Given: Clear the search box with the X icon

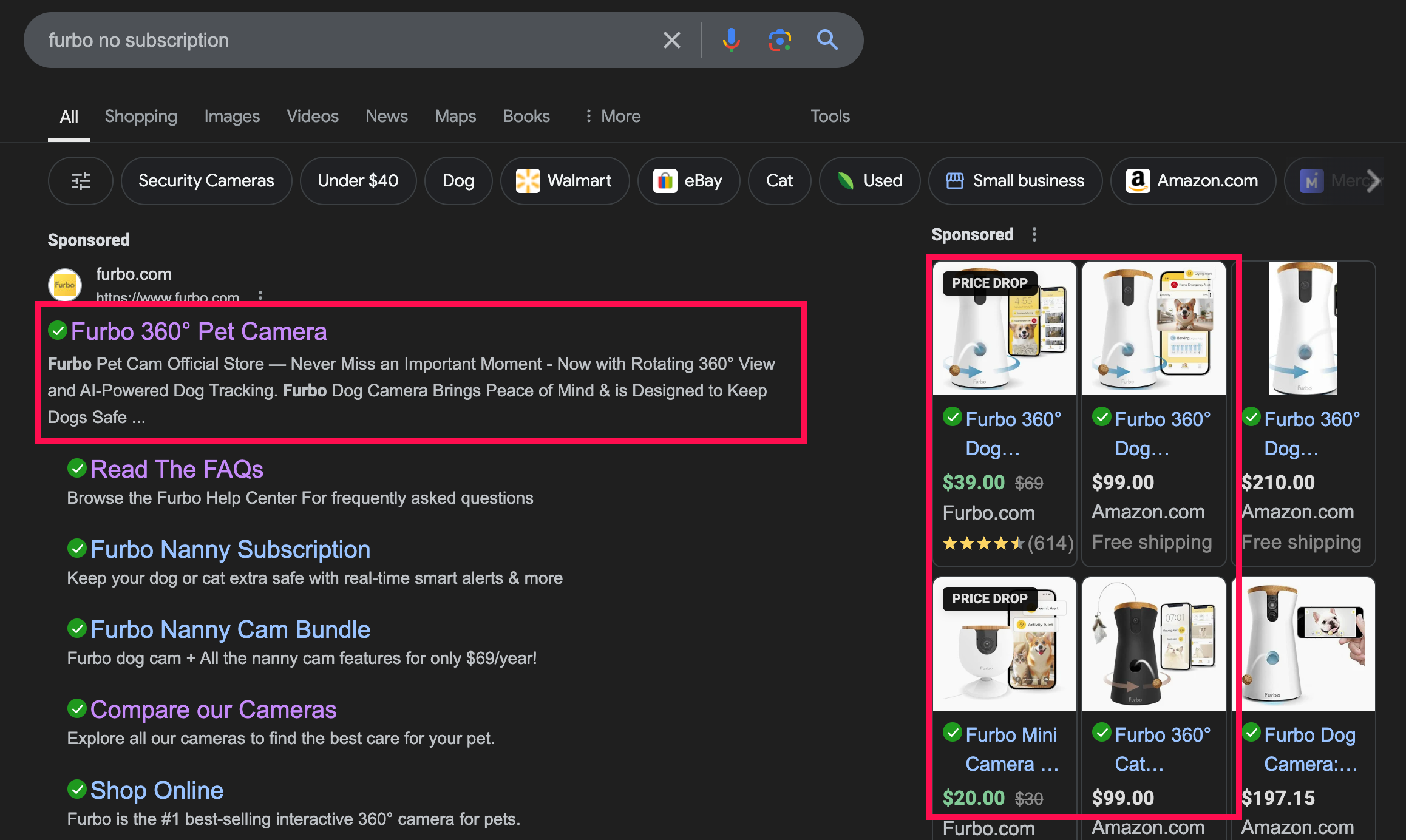Looking at the screenshot, I should pos(671,40).
